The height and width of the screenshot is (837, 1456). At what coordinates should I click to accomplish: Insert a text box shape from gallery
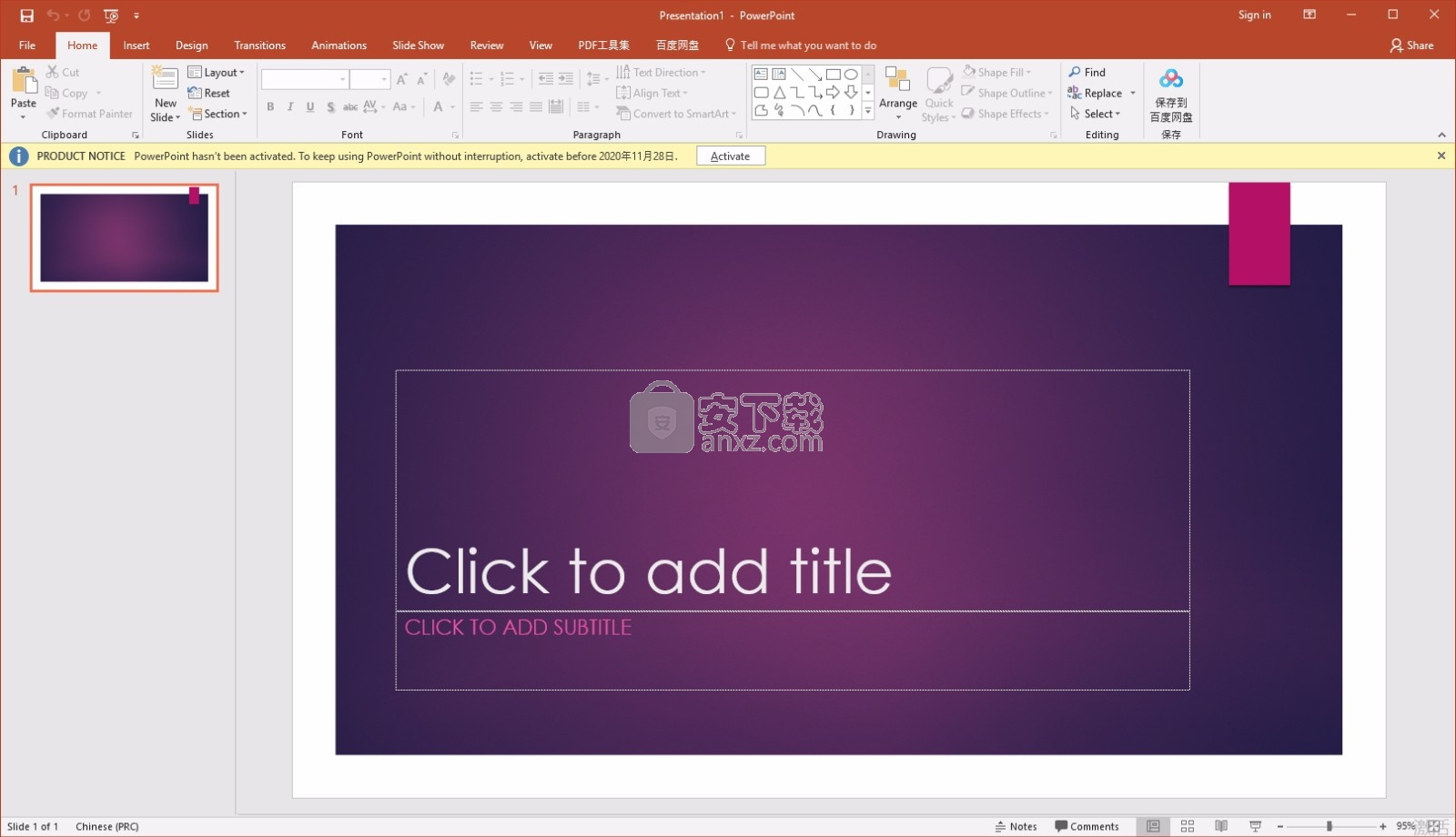[761, 75]
